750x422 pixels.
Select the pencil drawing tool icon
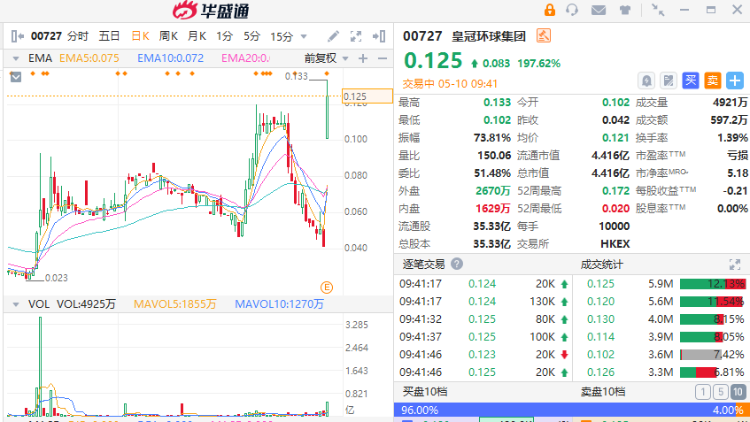[x=333, y=36]
